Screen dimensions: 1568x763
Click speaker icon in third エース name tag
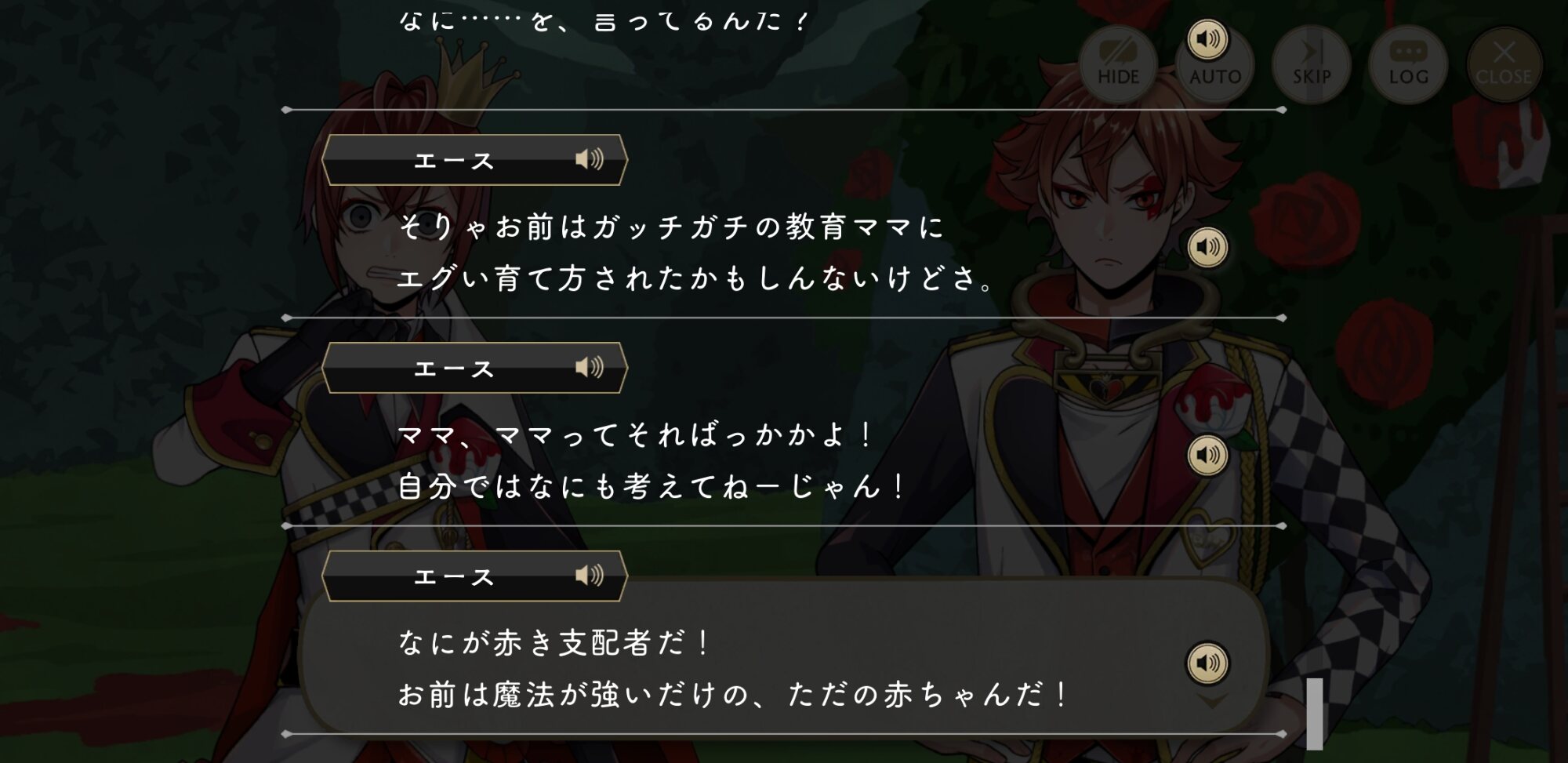point(590,576)
